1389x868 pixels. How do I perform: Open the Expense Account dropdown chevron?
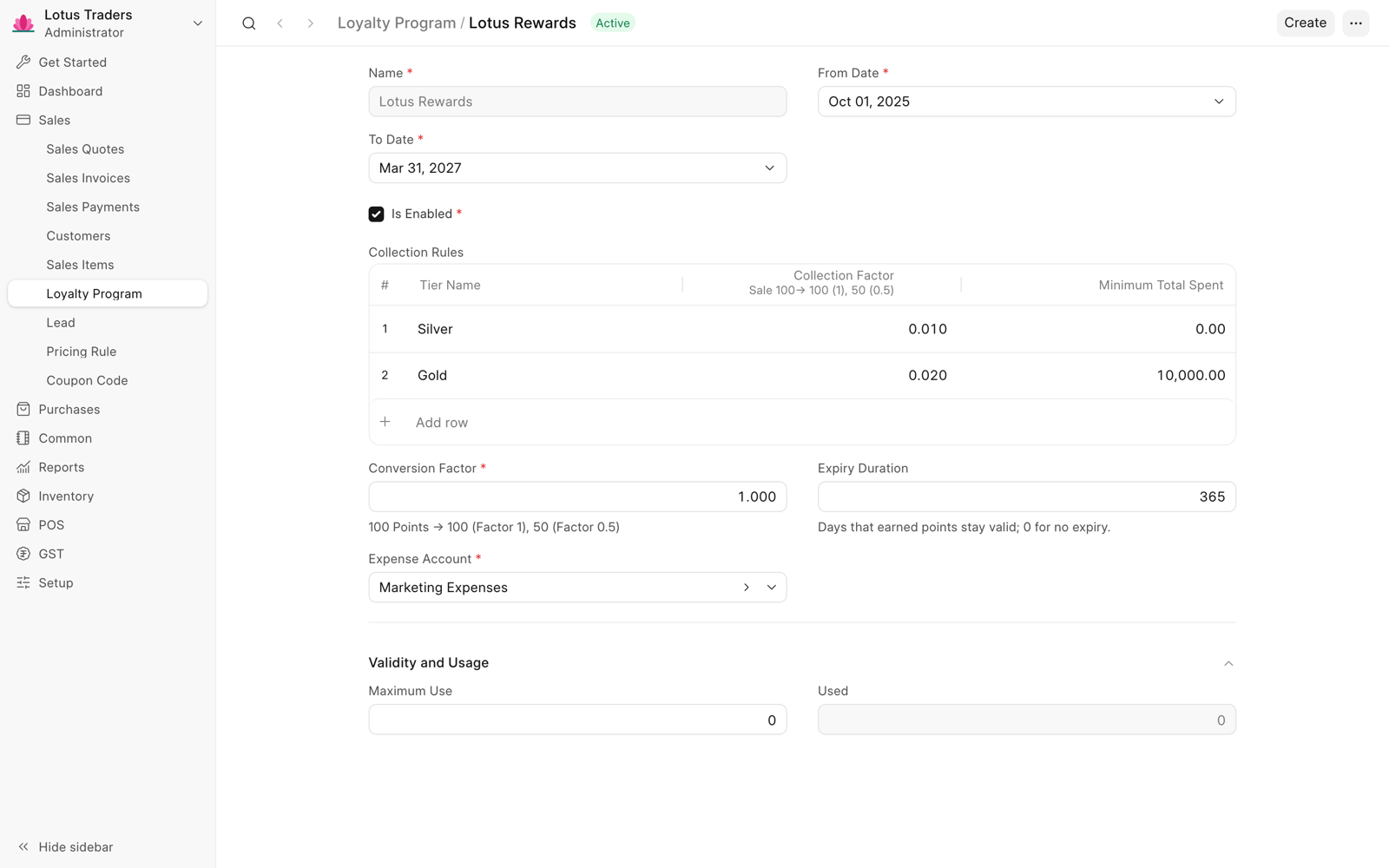point(771,588)
